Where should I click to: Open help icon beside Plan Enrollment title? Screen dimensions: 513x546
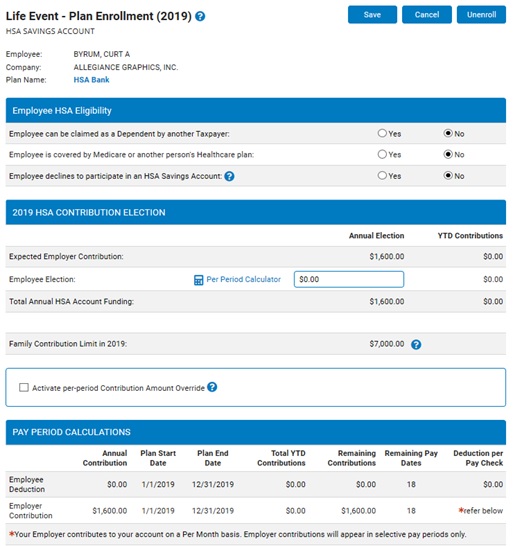(x=200, y=16)
